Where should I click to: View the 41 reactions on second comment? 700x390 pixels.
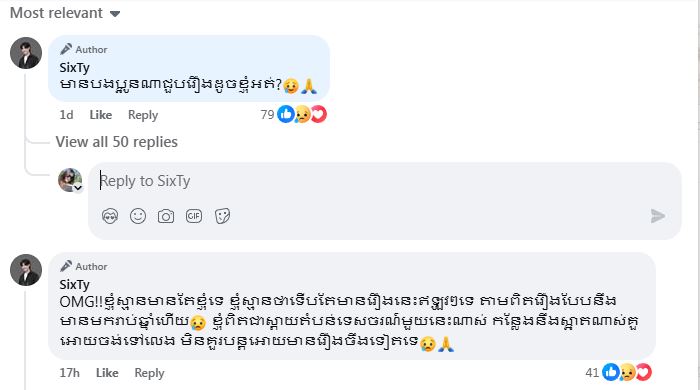[x=618, y=373]
